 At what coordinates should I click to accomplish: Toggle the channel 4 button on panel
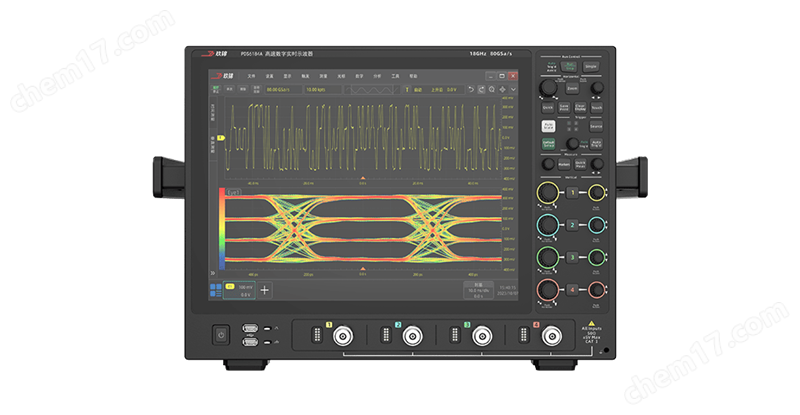573,290
